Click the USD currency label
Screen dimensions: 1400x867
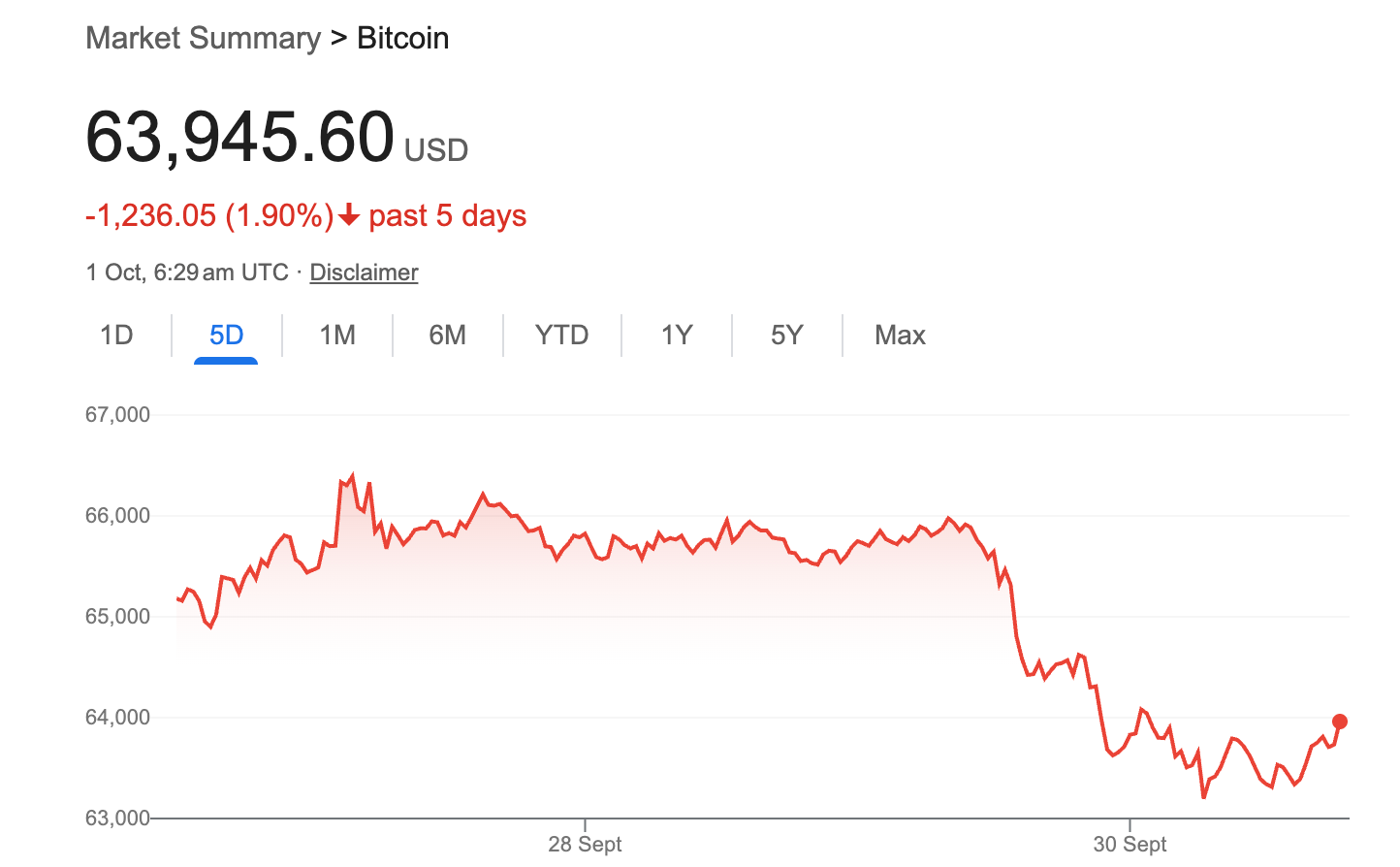[x=436, y=150]
